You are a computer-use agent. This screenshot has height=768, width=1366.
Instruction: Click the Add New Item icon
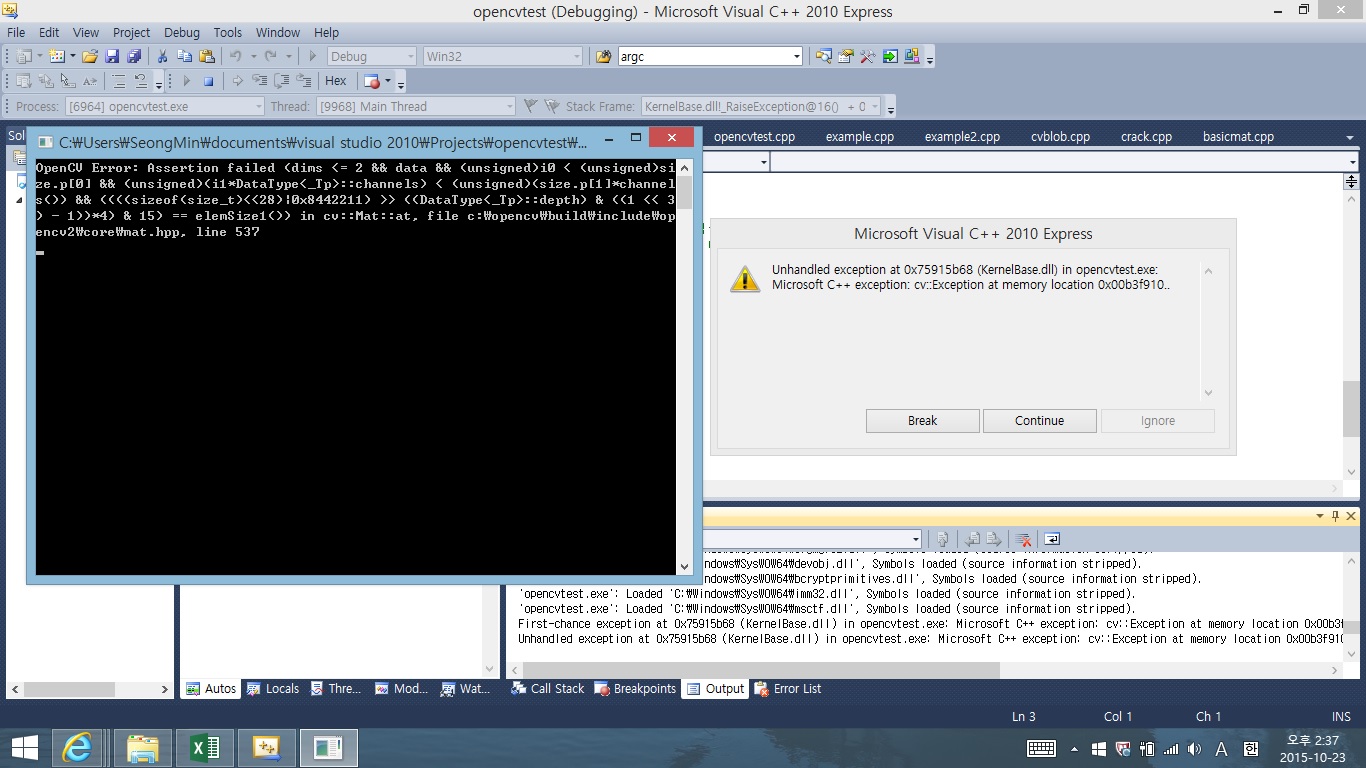pyautogui.click(x=57, y=57)
